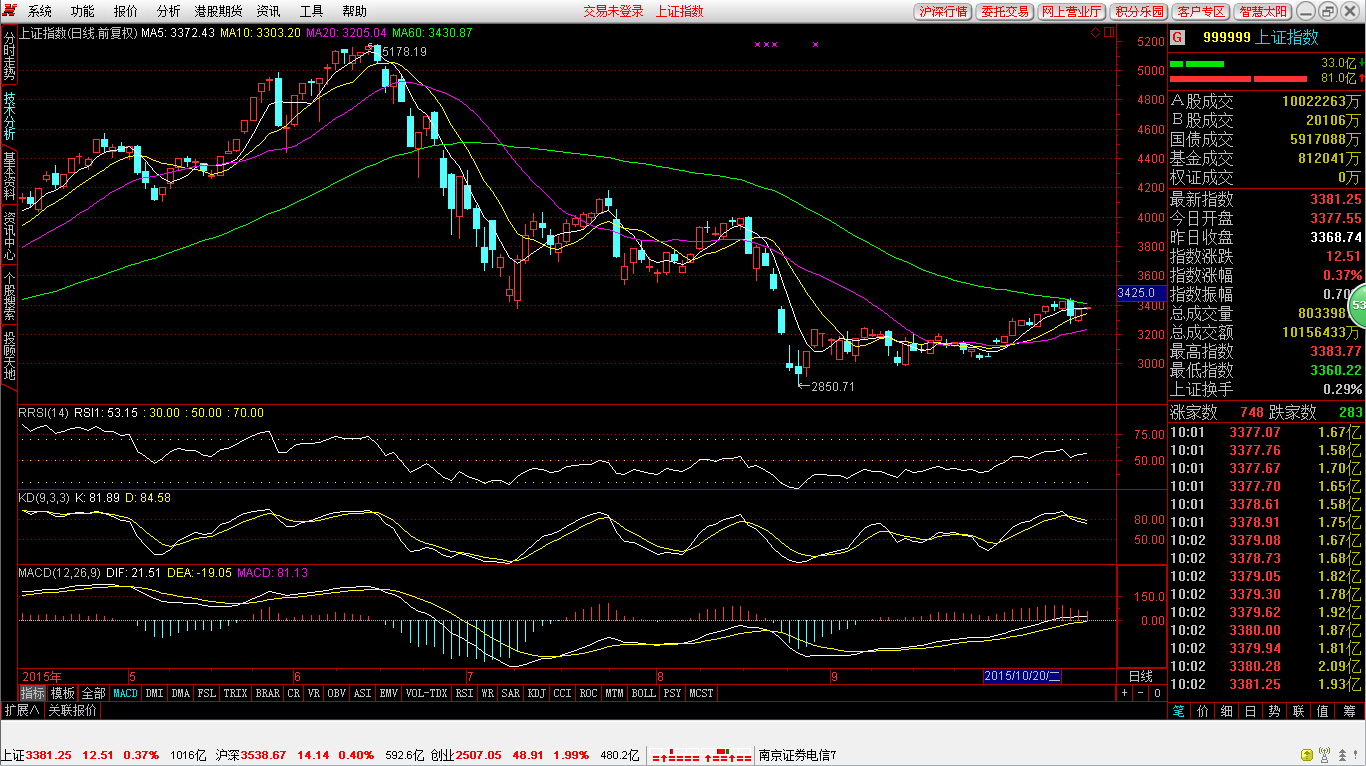Click the 沪深行情 button
The width and height of the screenshot is (1366, 766).
click(942, 12)
